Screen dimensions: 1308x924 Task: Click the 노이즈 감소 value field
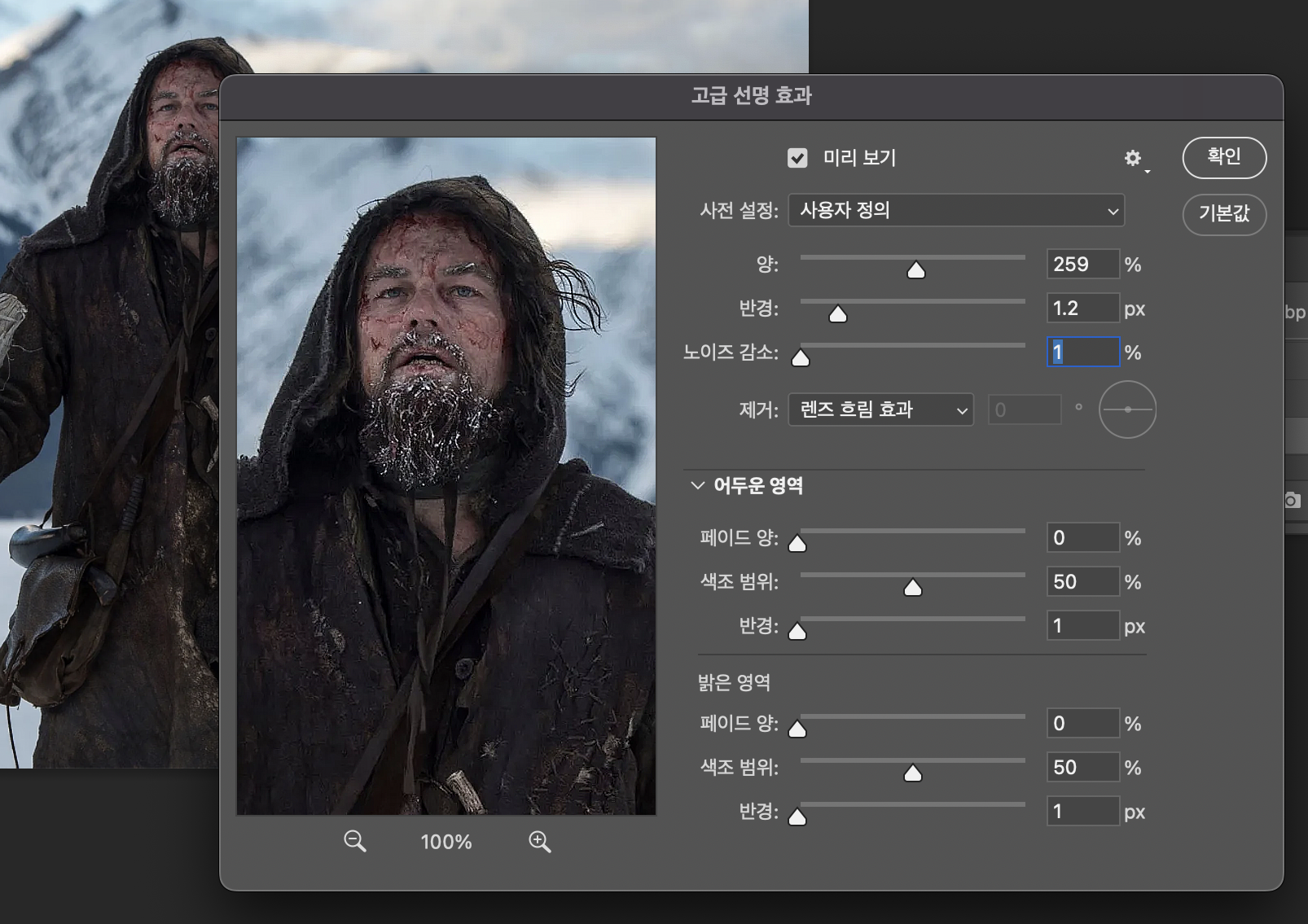1082,353
